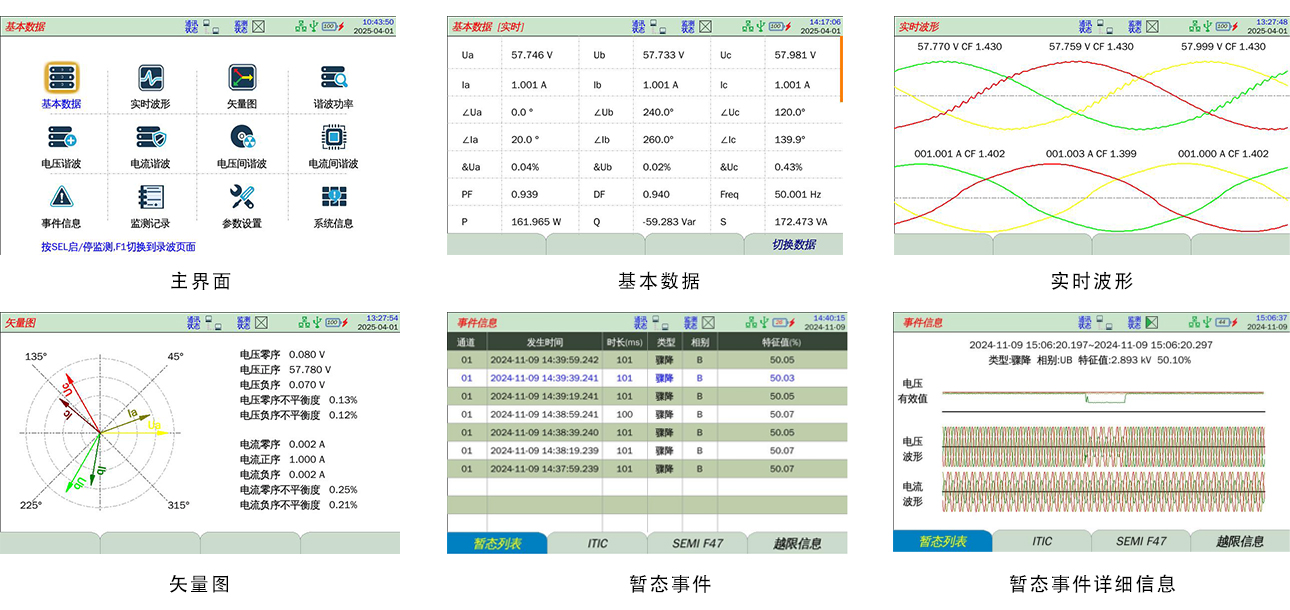Open 越限信息 tab on the event list screen

[797, 543]
